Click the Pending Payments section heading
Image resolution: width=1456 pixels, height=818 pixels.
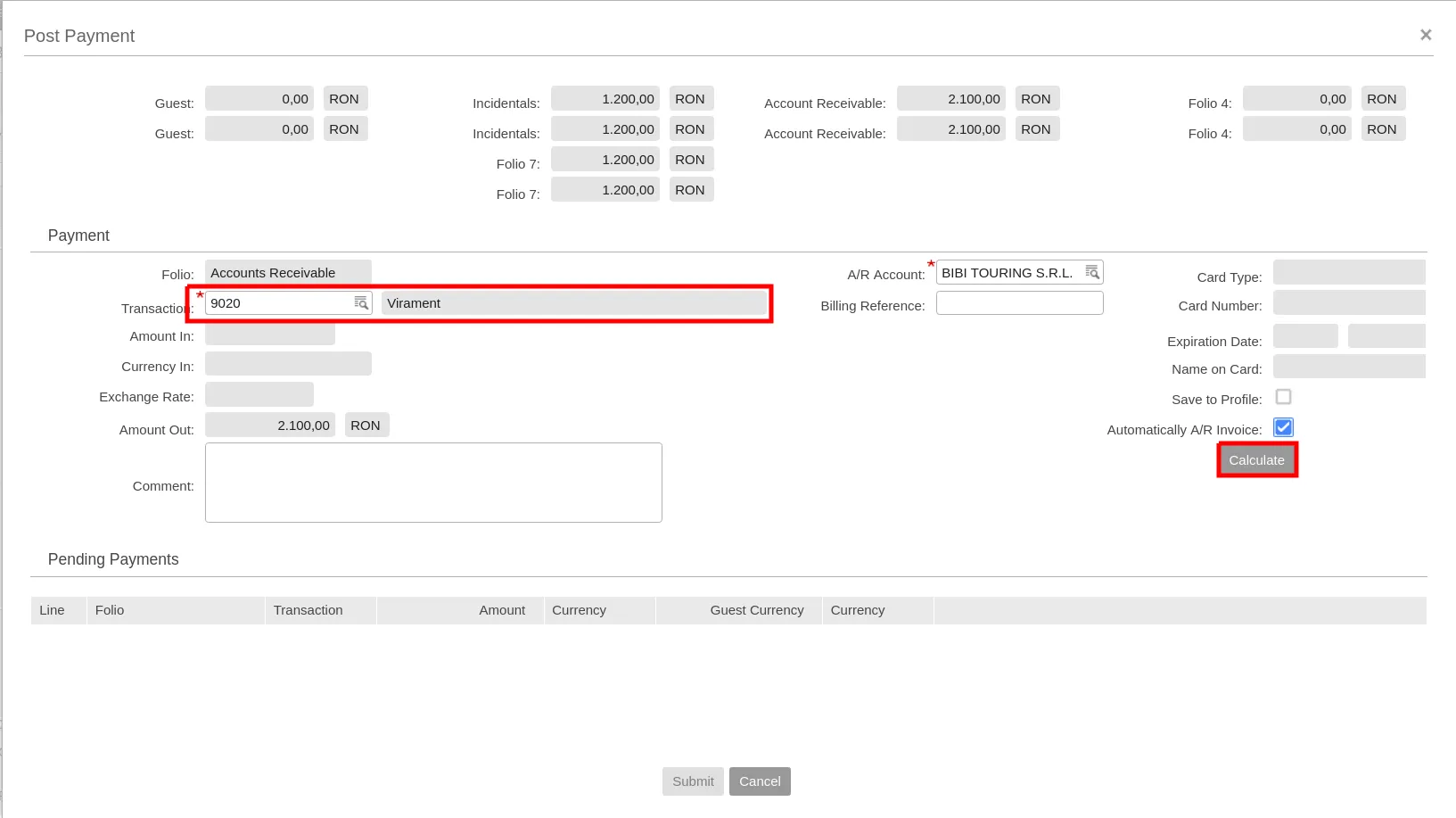pos(113,559)
